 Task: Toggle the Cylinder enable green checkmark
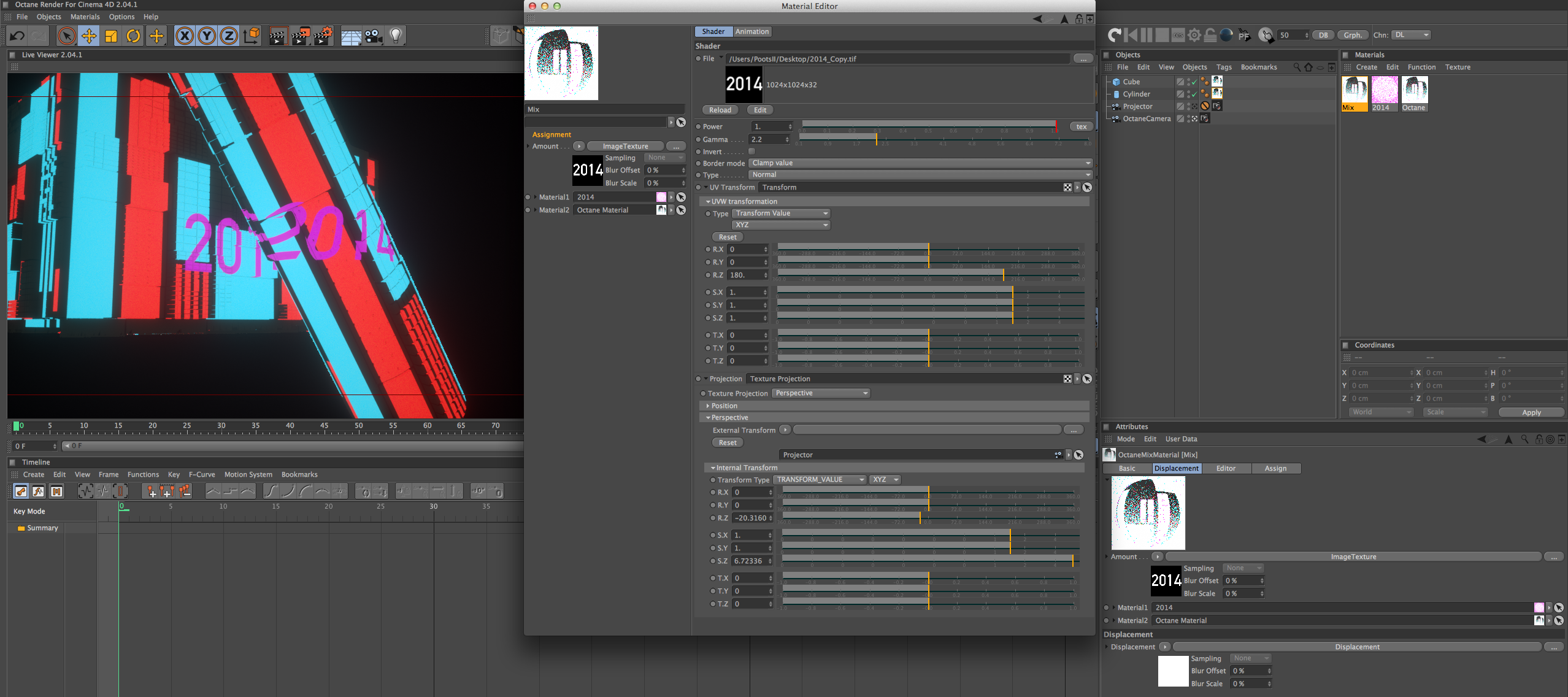[x=1194, y=94]
